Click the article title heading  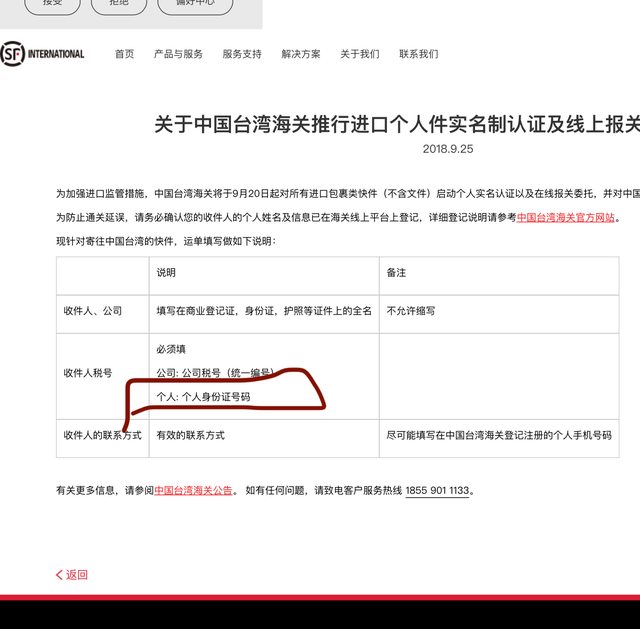(x=396, y=124)
